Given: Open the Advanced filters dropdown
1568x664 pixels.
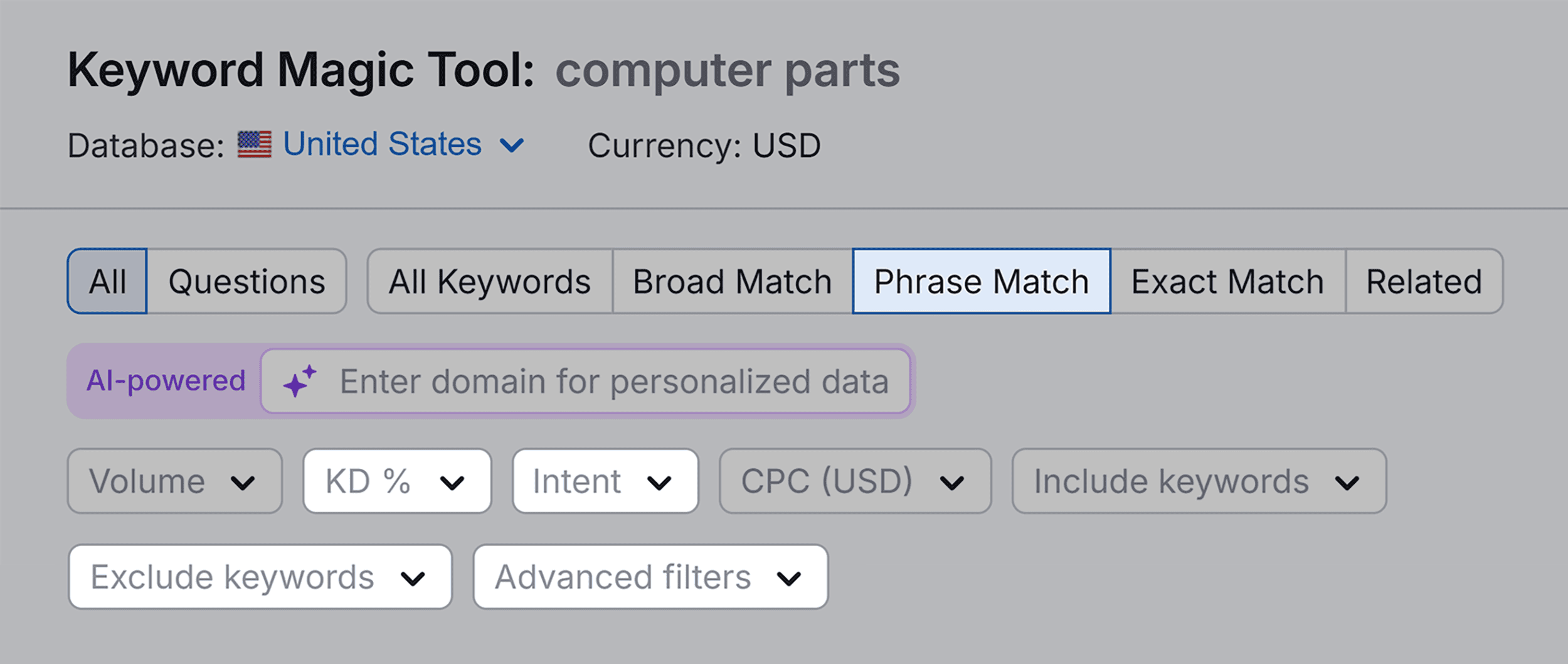Looking at the screenshot, I should [650, 577].
